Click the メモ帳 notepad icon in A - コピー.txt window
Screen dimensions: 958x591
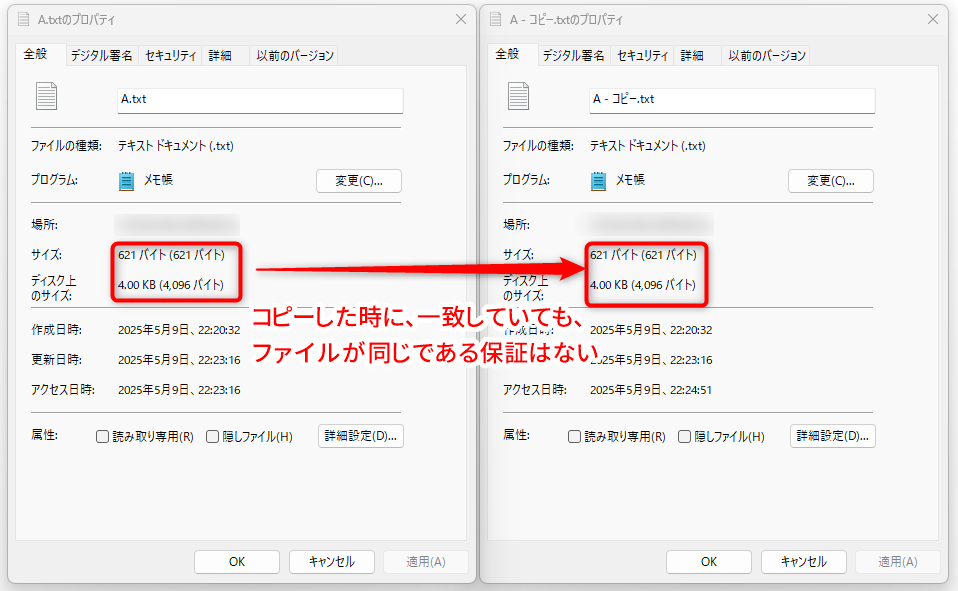pos(598,181)
